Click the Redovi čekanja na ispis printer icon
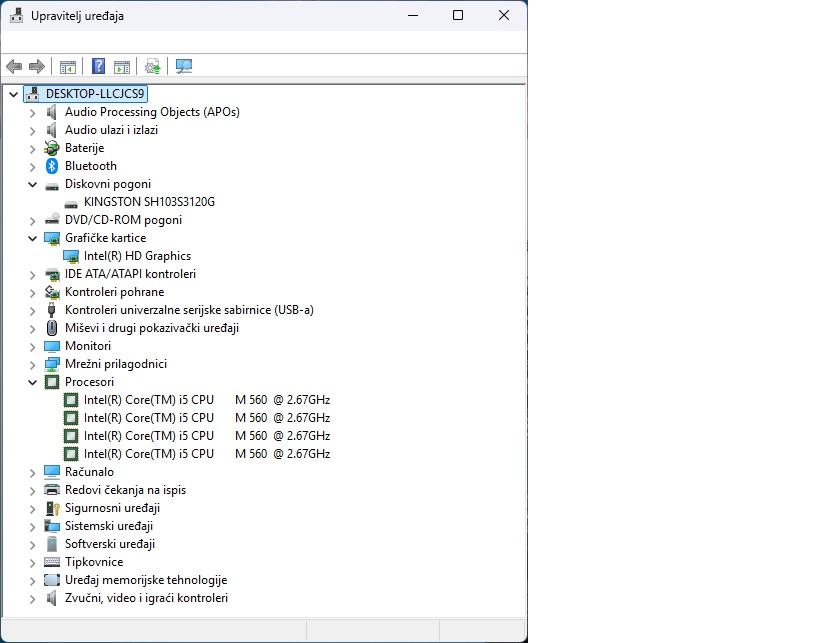 52,490
